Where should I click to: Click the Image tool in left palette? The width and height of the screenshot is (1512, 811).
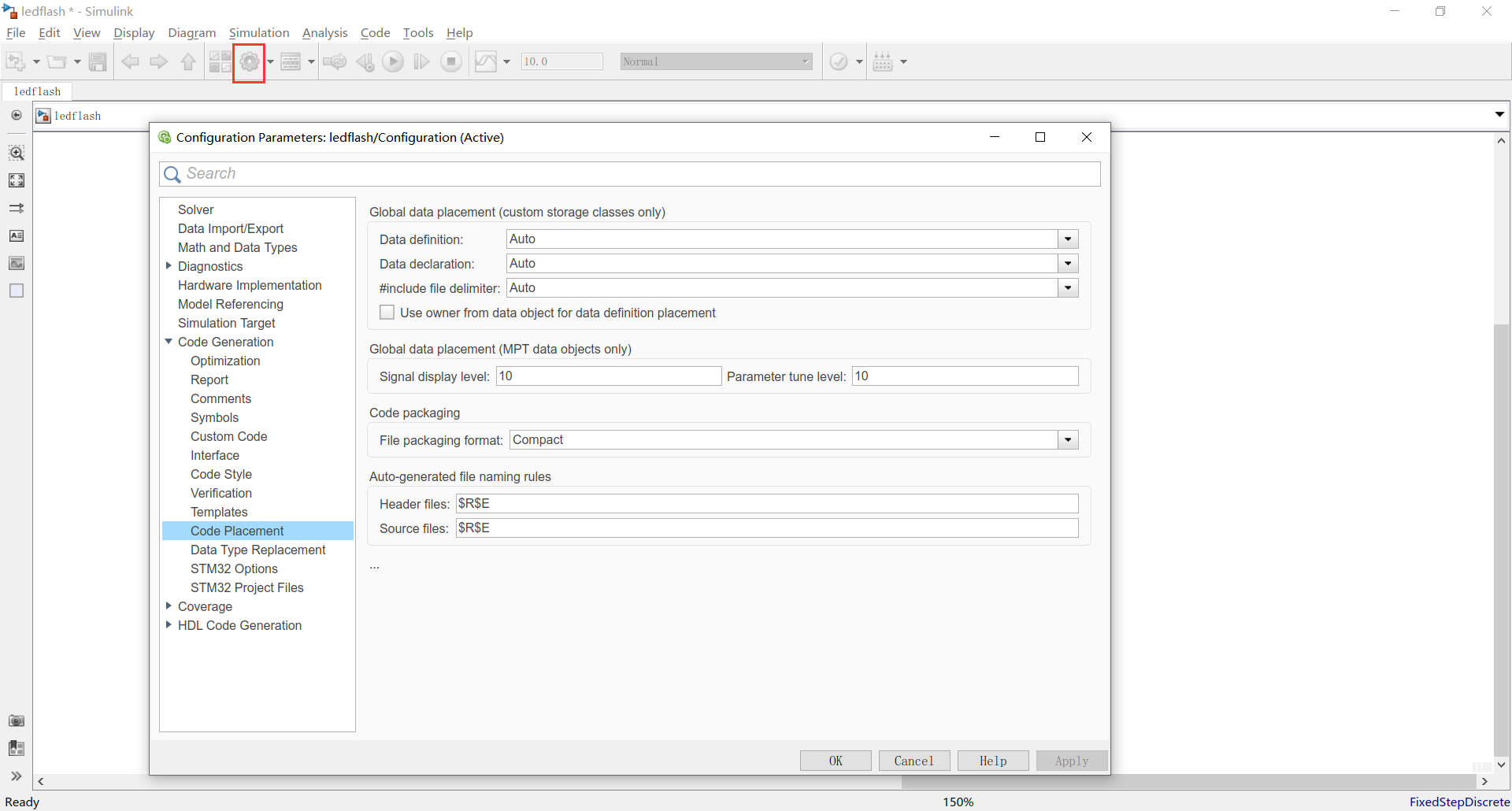[x=17, y=263]
